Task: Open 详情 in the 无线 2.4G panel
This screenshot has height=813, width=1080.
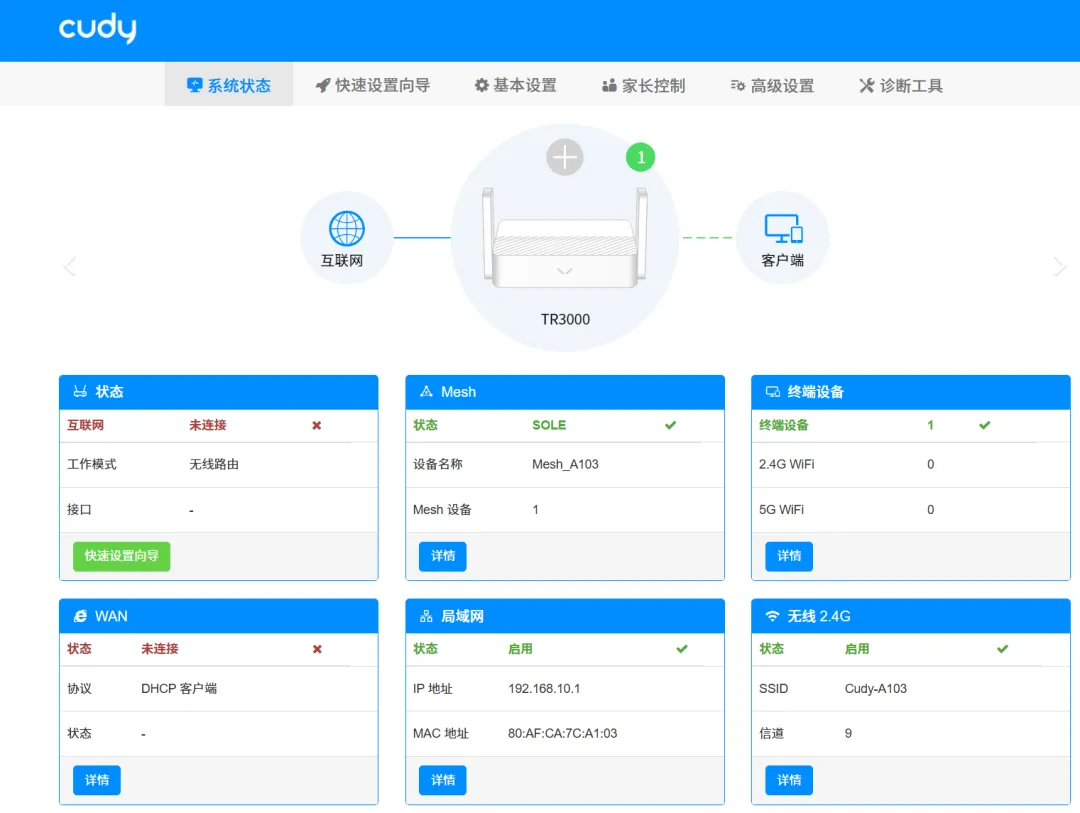Action: point(789,780)
